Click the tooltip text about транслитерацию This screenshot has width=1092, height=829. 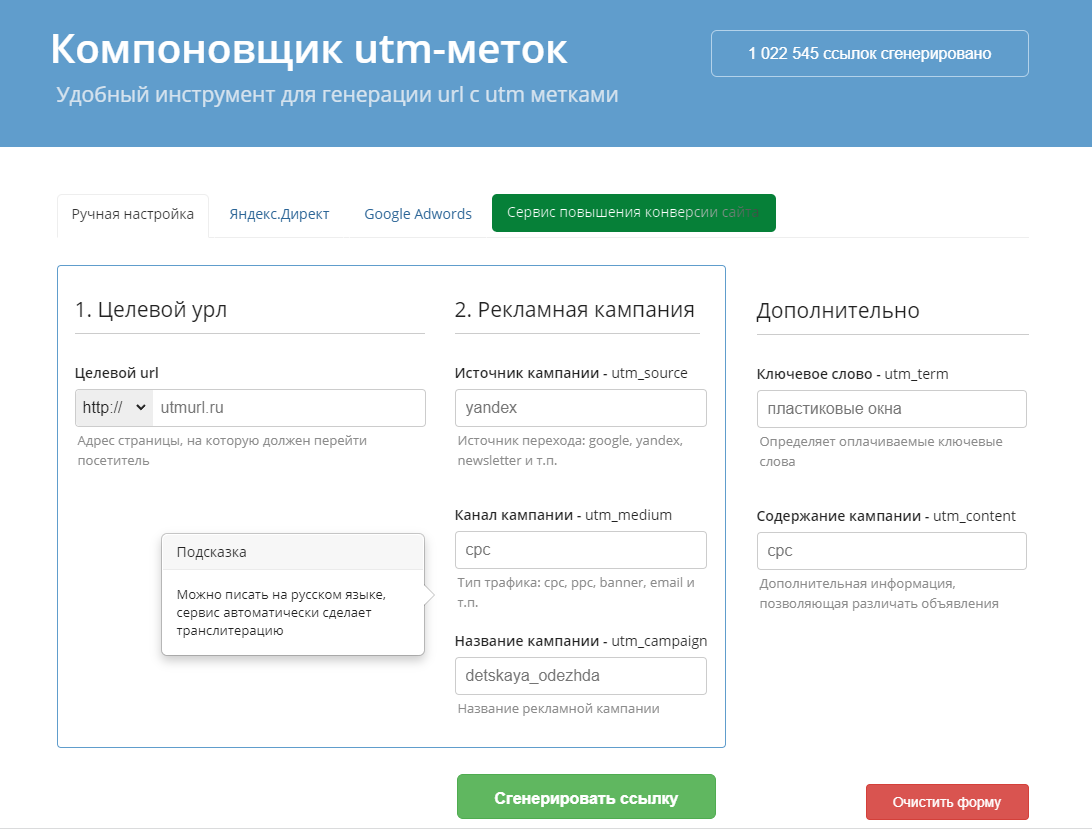point(281,613)
